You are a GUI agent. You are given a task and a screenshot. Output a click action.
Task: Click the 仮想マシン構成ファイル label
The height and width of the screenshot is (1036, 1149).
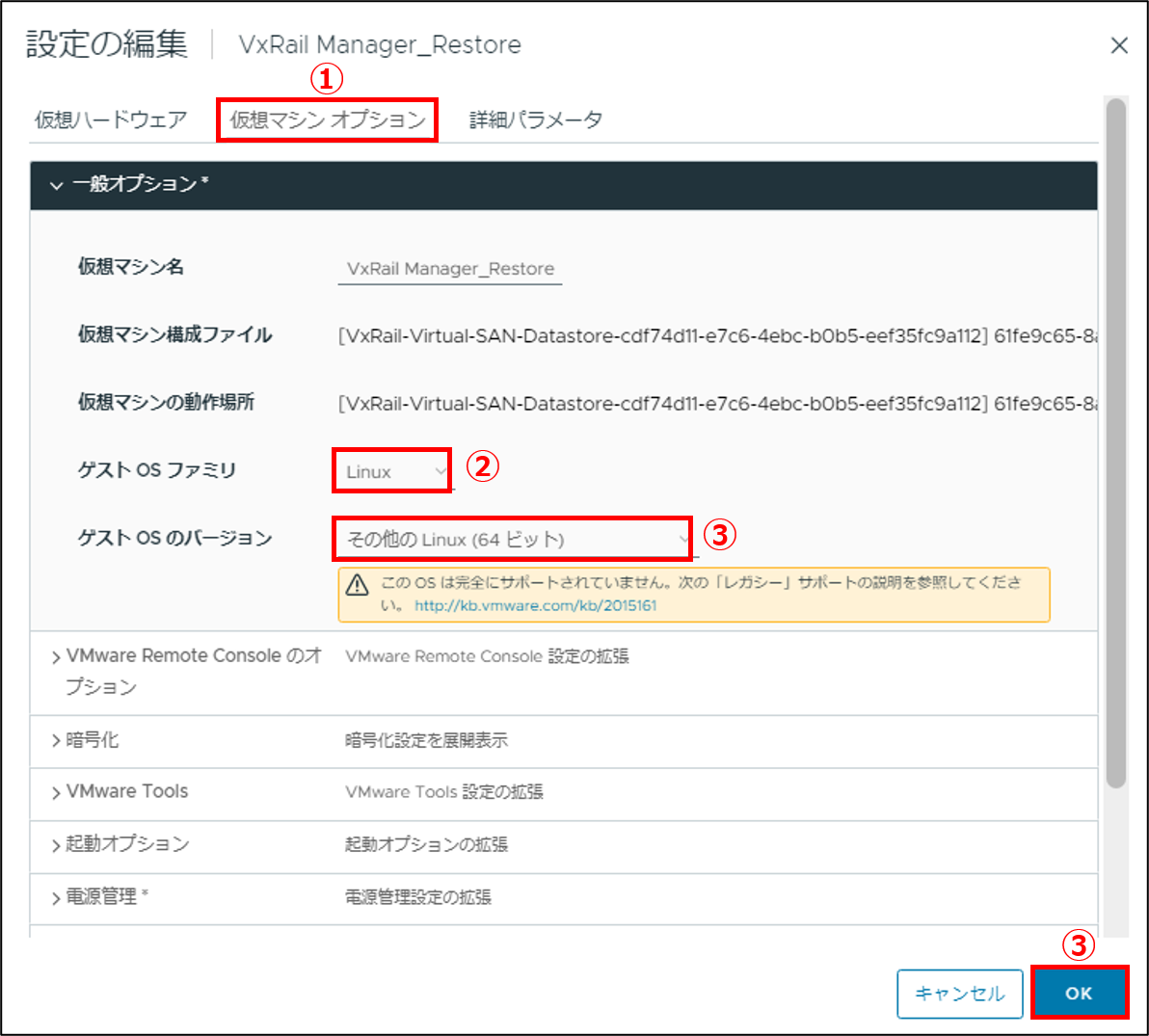(x=175, y=334)
